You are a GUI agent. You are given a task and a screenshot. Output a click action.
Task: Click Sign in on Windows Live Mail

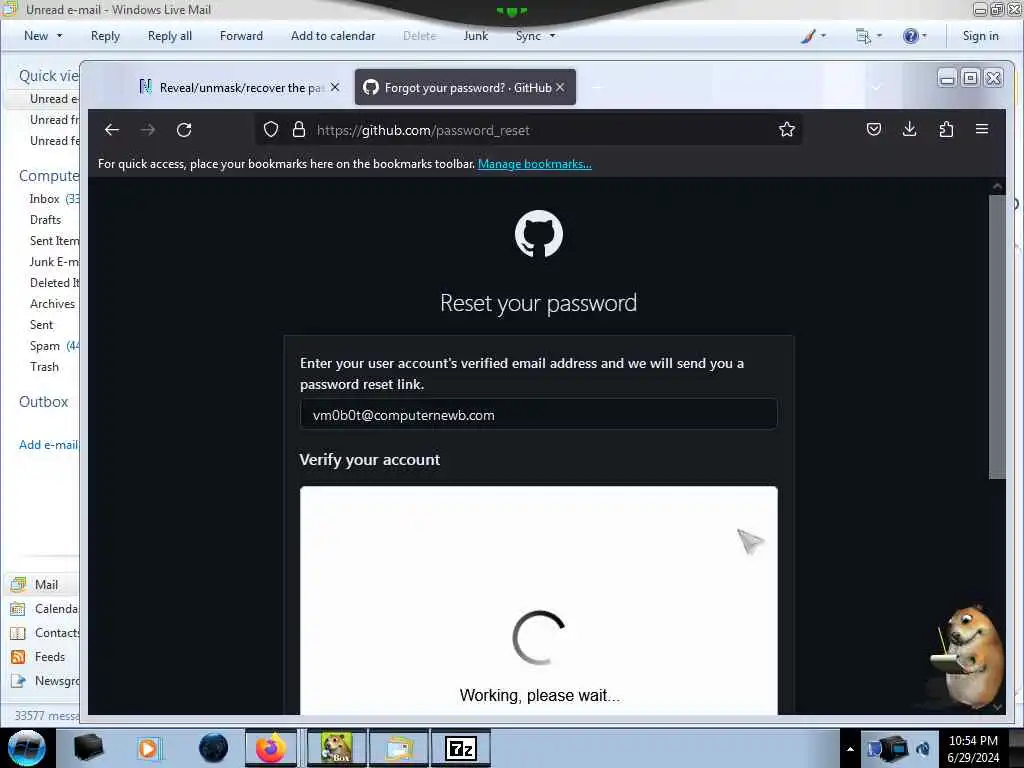[980, 36]
